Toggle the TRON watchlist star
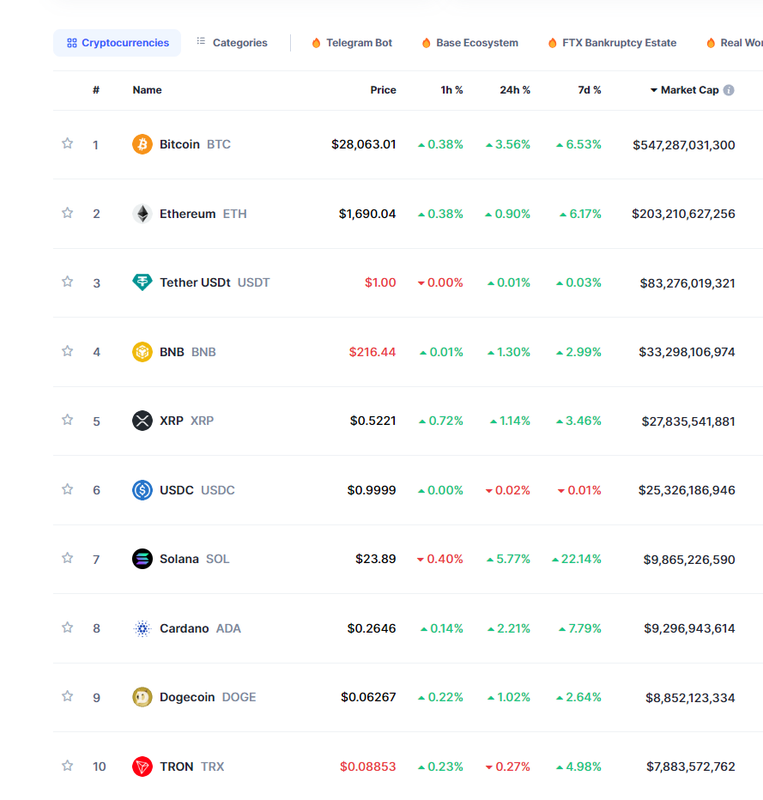763x800 pixels. click(67, 766)
